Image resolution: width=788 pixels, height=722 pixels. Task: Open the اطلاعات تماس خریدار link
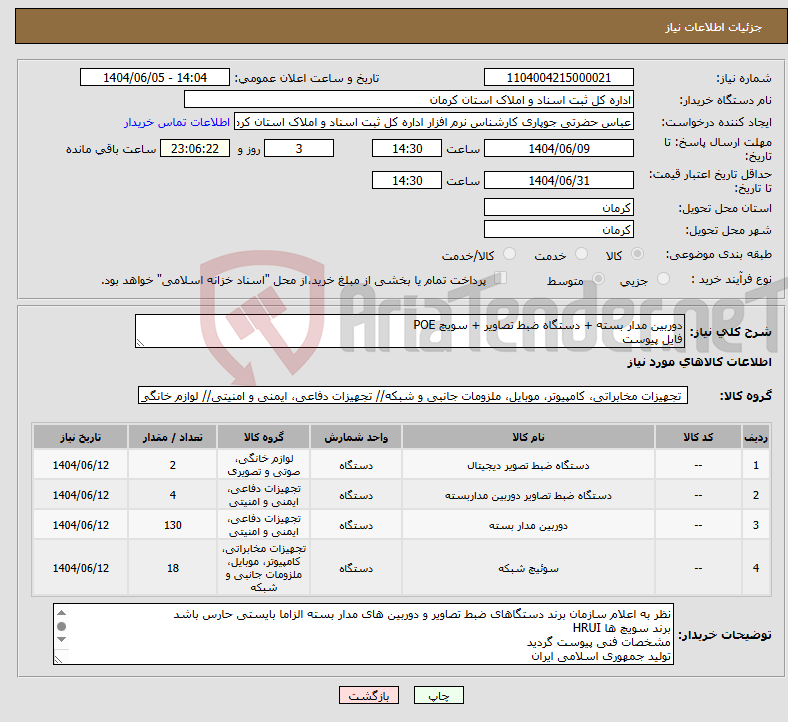(x=177, y=122)
